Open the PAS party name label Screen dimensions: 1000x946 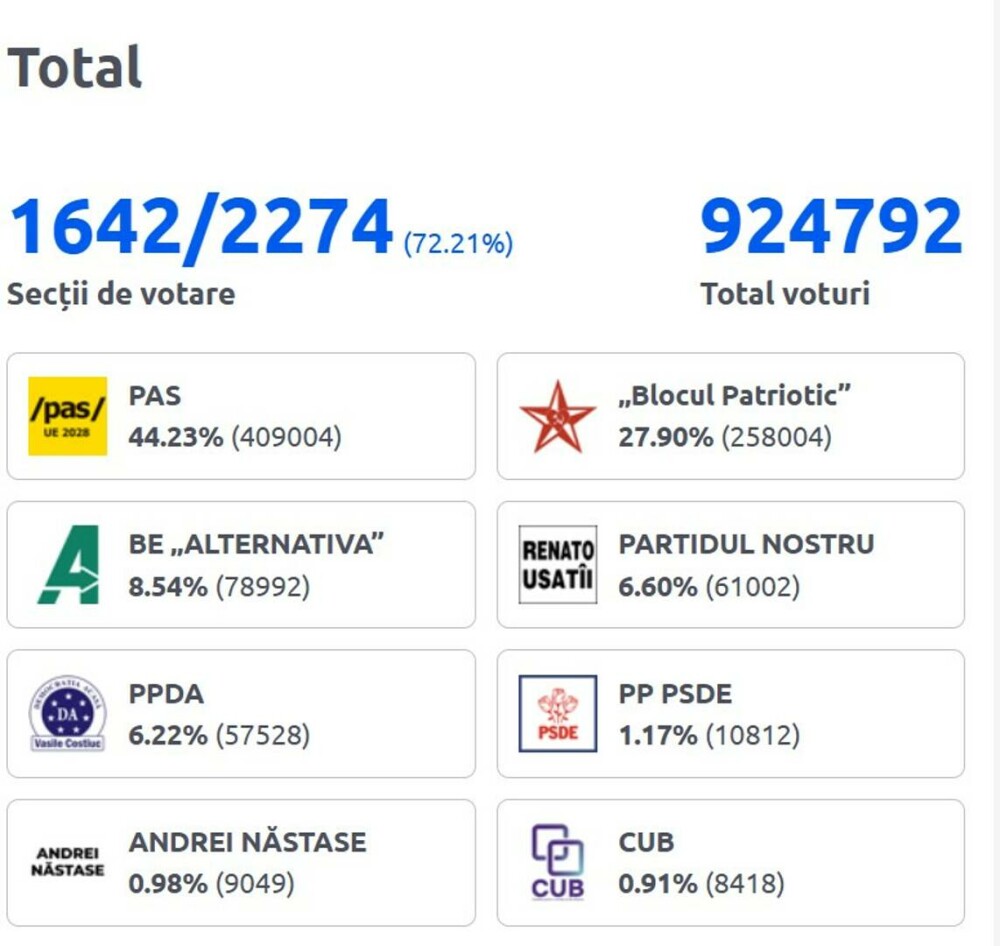pyautogui.click(x=155, y=396)
